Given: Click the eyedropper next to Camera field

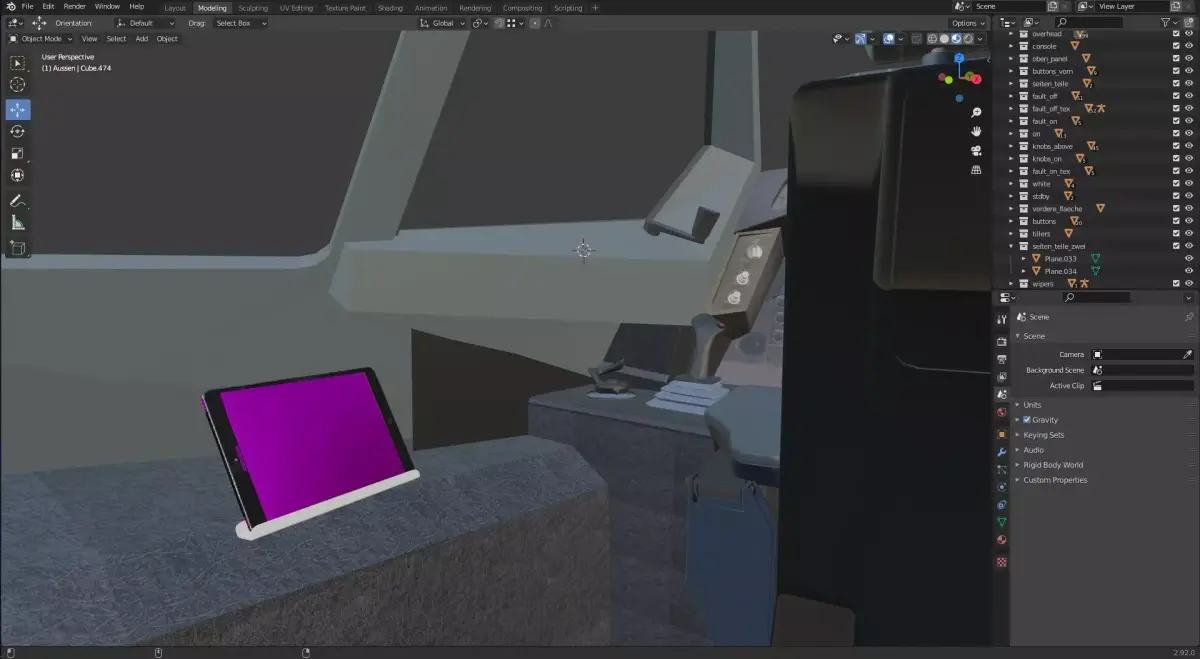Looking at the screenshot, I should (x=1188, y=354).
